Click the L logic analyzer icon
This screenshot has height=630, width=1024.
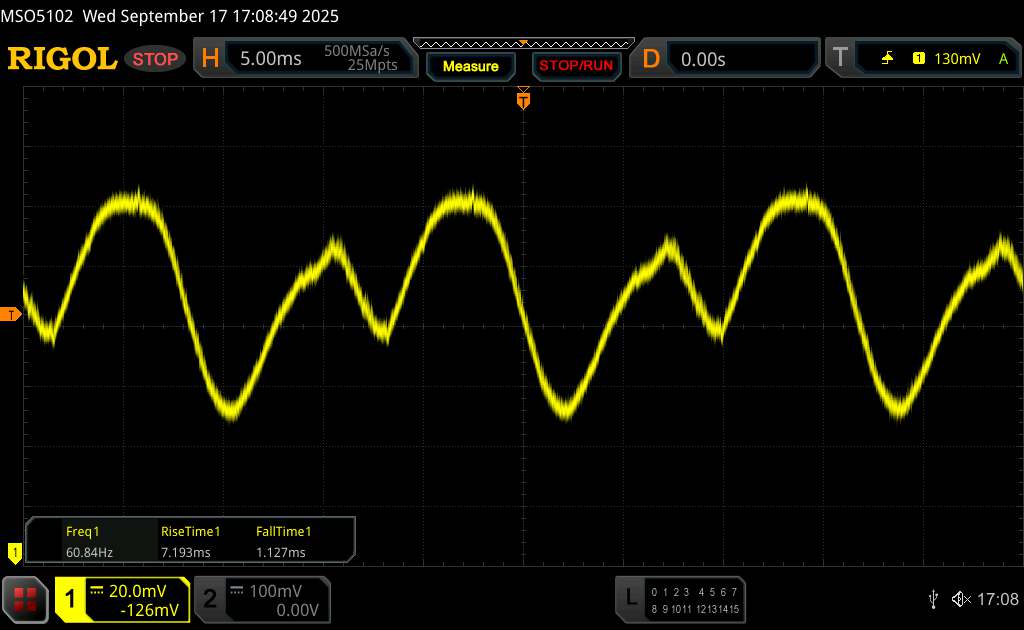tap(630, 599)
